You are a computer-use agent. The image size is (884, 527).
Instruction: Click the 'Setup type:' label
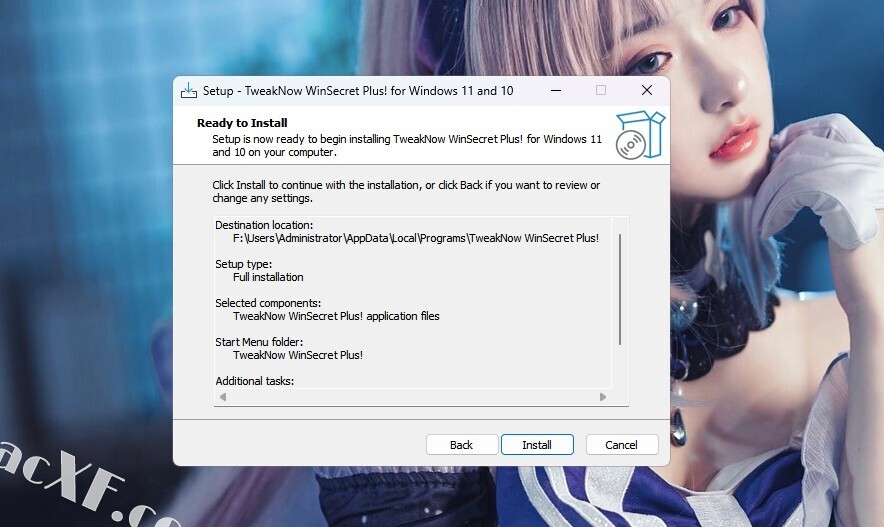coord(244,264)
